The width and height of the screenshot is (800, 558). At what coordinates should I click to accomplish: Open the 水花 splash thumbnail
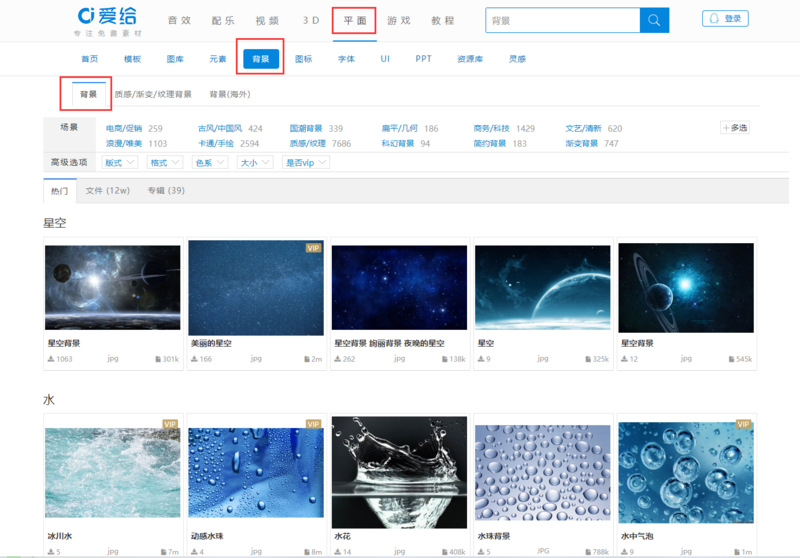pos(399,472)
